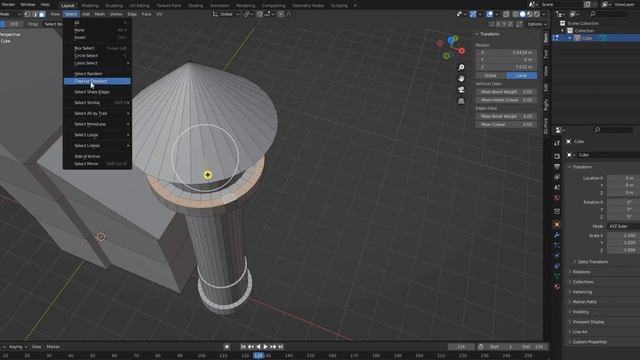Switch to the UV Editing workspace tab
Image resolution: width=640 pixels, height=360 pixels.
[140, 6]
